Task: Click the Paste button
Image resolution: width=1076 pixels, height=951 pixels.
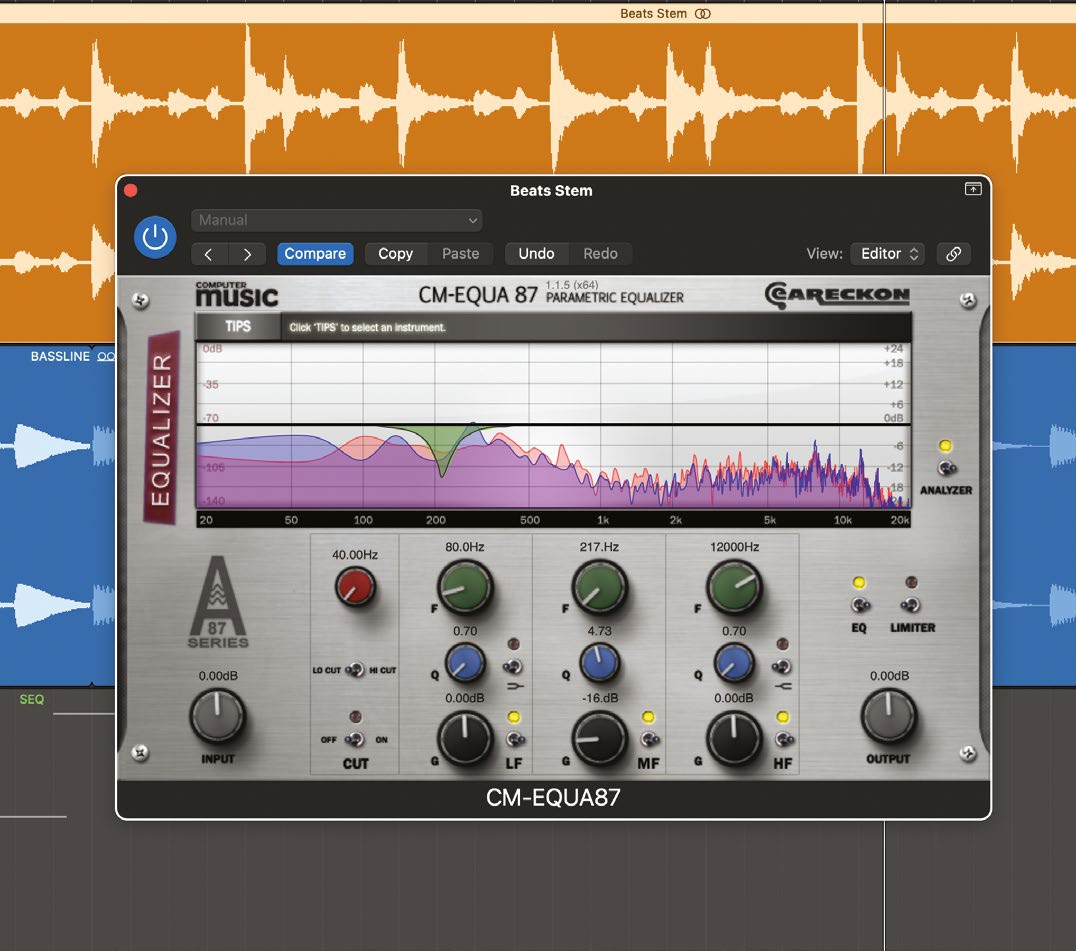Action: (x=460, y=254)
